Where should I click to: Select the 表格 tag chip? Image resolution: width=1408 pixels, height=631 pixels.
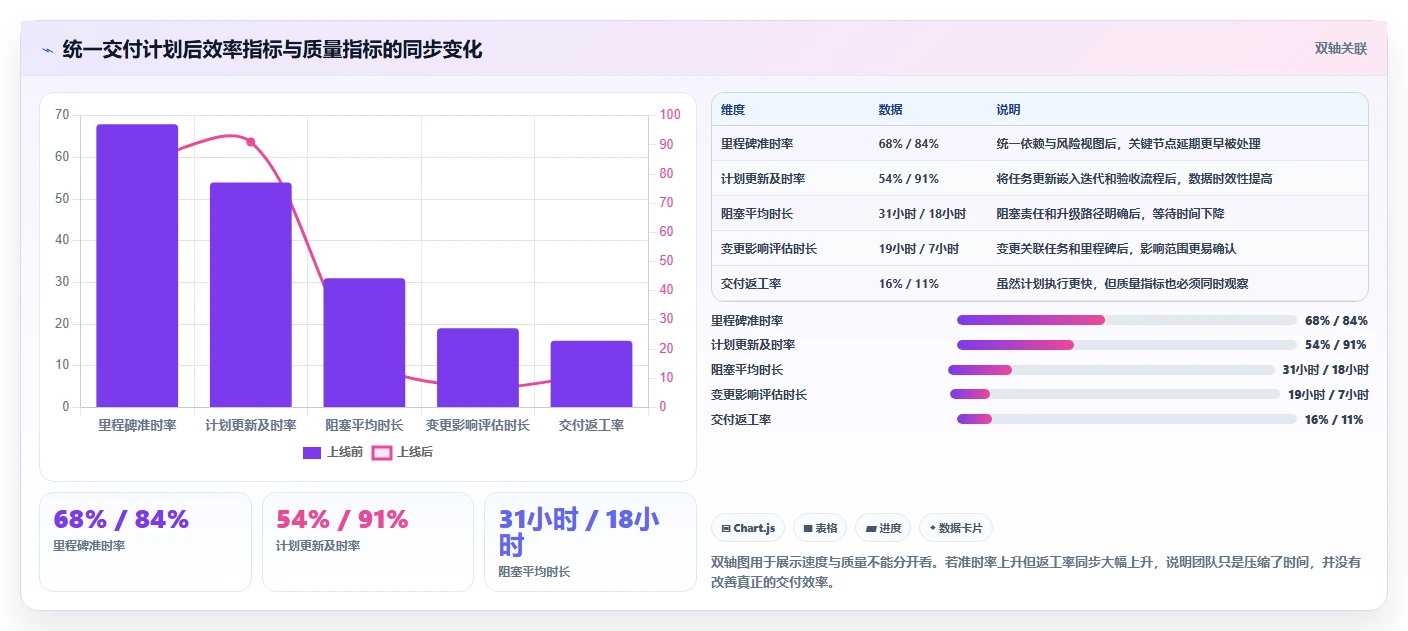(820, 528)
